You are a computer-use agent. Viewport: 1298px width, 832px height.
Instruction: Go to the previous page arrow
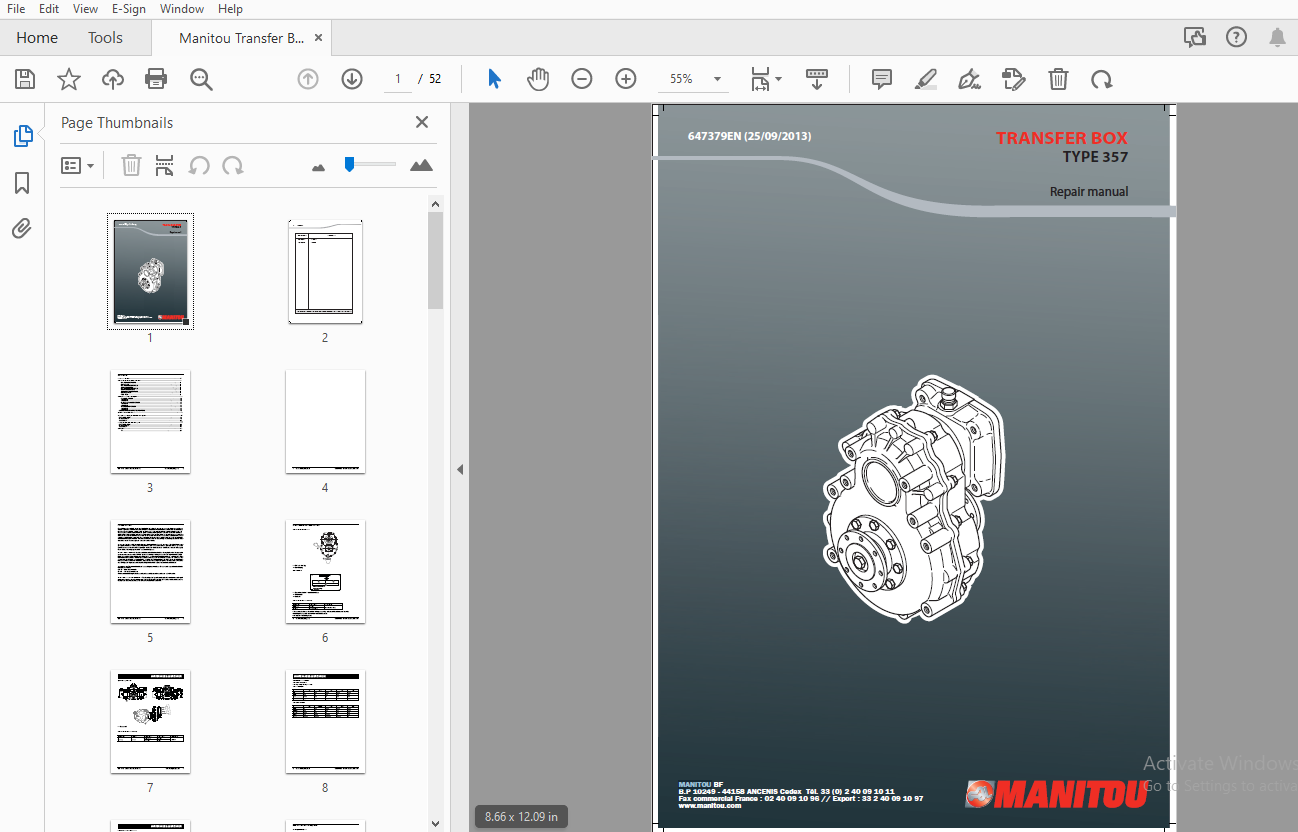pos(308,79)
